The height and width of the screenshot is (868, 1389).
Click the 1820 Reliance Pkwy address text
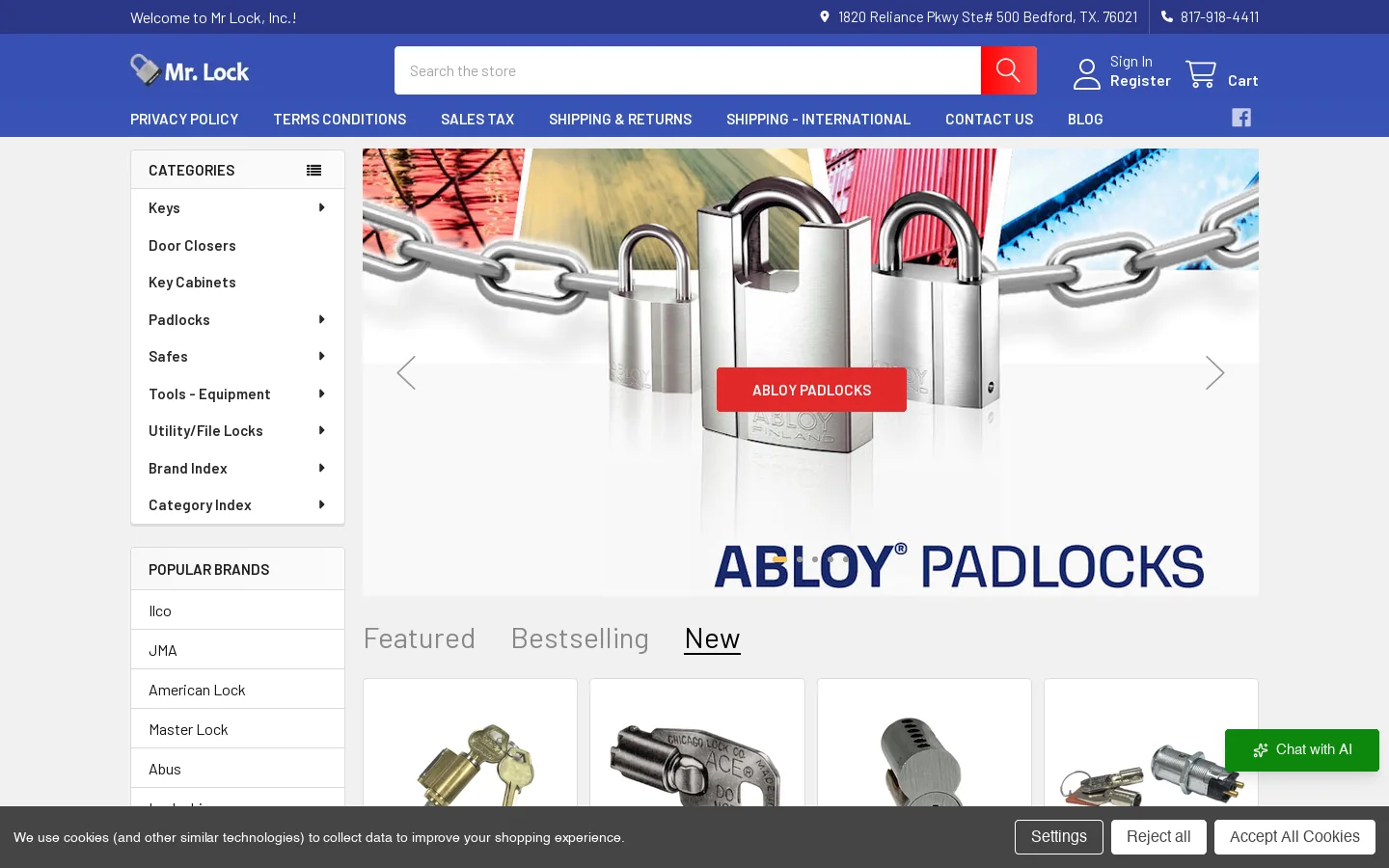[x=988, y=16]
